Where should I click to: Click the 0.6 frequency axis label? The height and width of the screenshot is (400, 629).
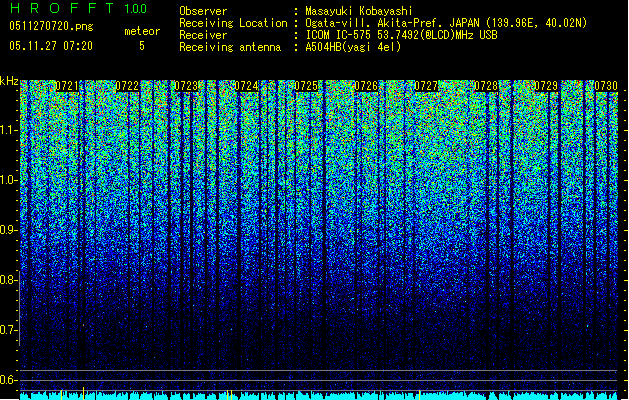click(x=8, y=380)
